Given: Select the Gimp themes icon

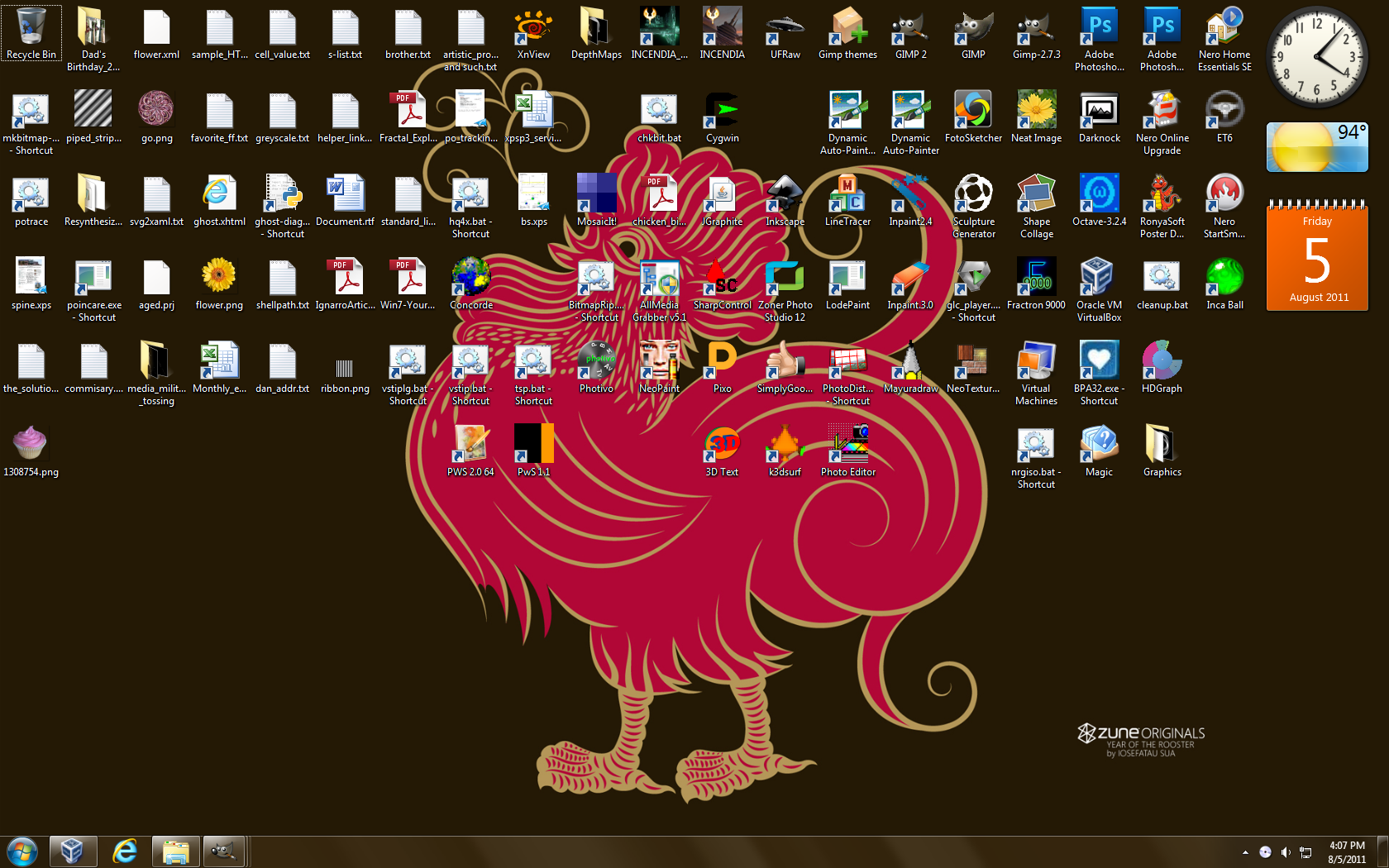Looking at the screenshot, I should 847,33.
